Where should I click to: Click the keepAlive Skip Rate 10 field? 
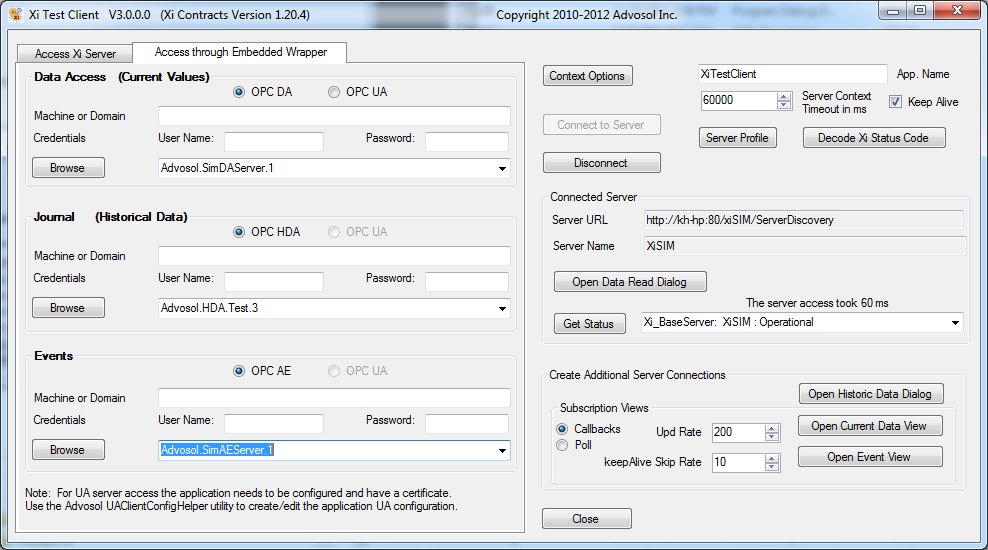pos(738,462)
